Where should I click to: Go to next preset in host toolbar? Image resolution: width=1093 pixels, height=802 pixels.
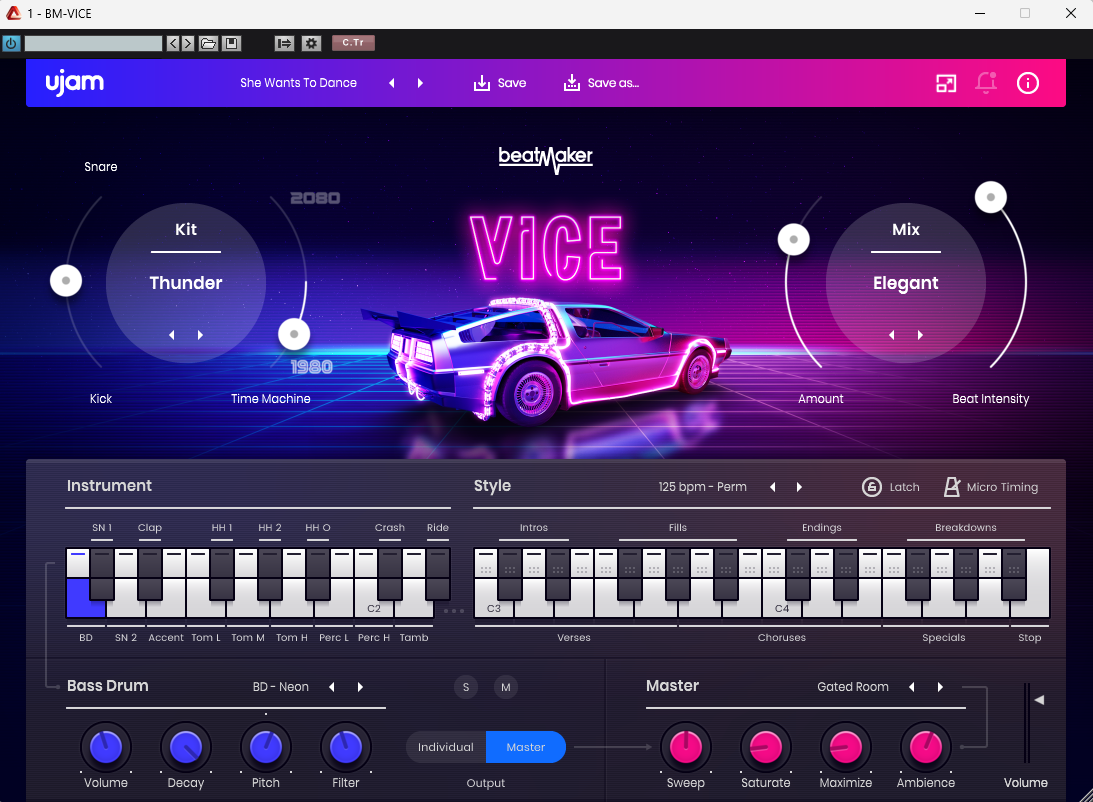coord(188,43)
